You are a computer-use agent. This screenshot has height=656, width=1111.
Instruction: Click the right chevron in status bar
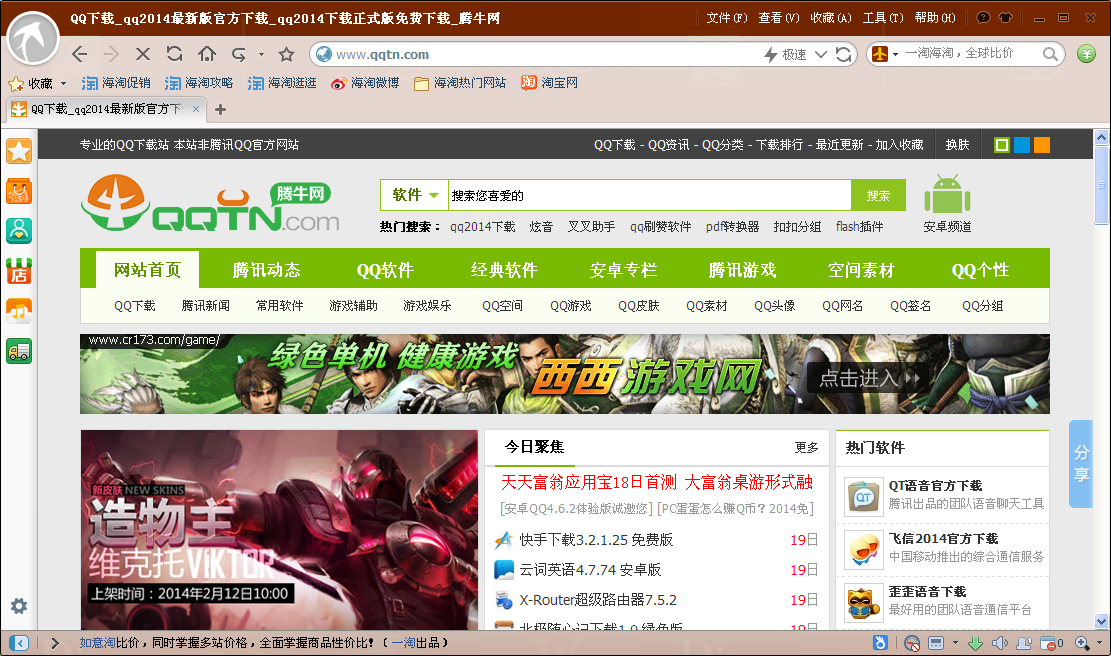(55, 643)
